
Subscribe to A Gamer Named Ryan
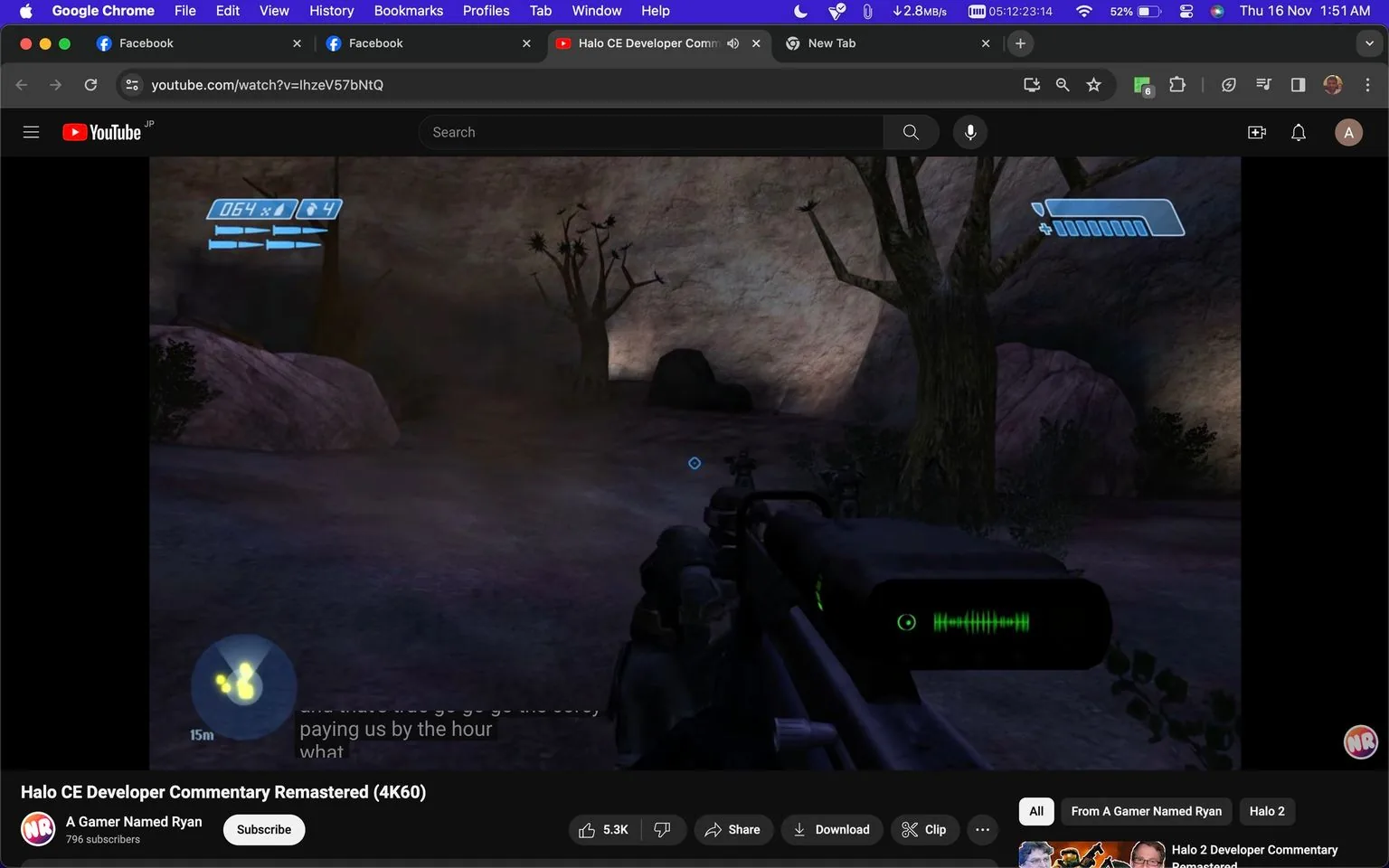(x=263, y=829)
